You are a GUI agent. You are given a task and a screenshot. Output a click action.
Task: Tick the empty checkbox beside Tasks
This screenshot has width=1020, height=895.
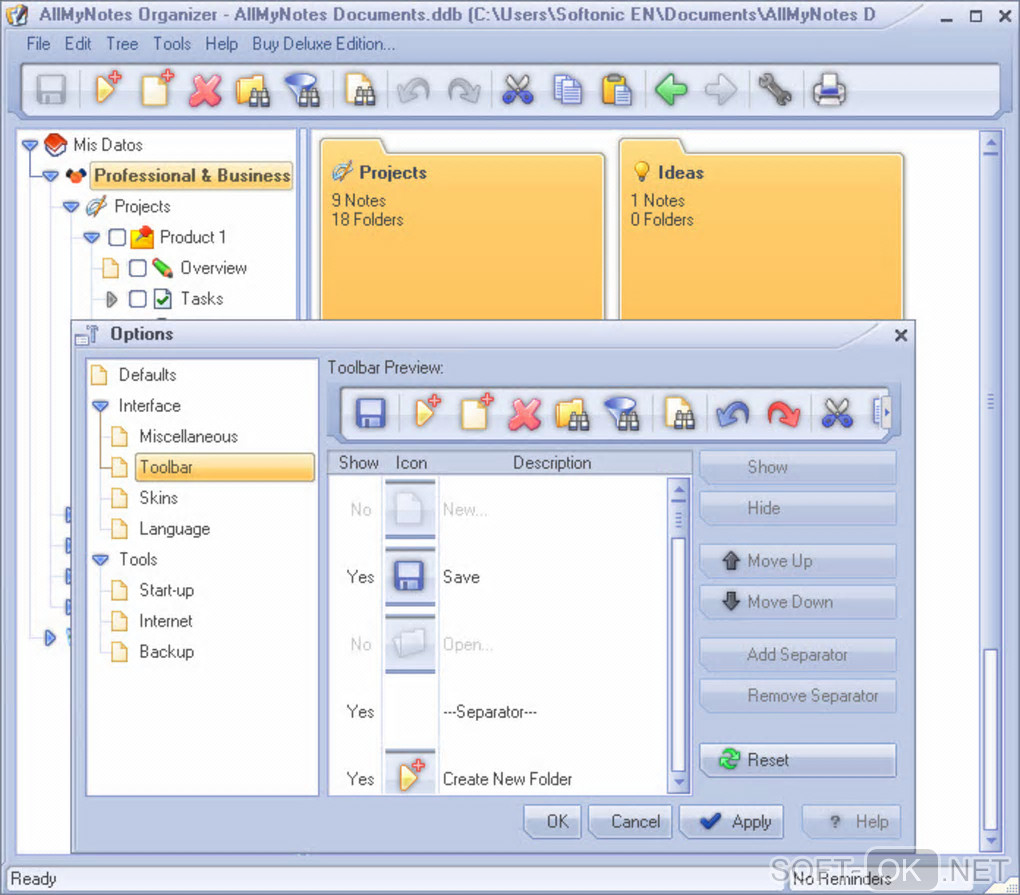(x=137, y=299)
